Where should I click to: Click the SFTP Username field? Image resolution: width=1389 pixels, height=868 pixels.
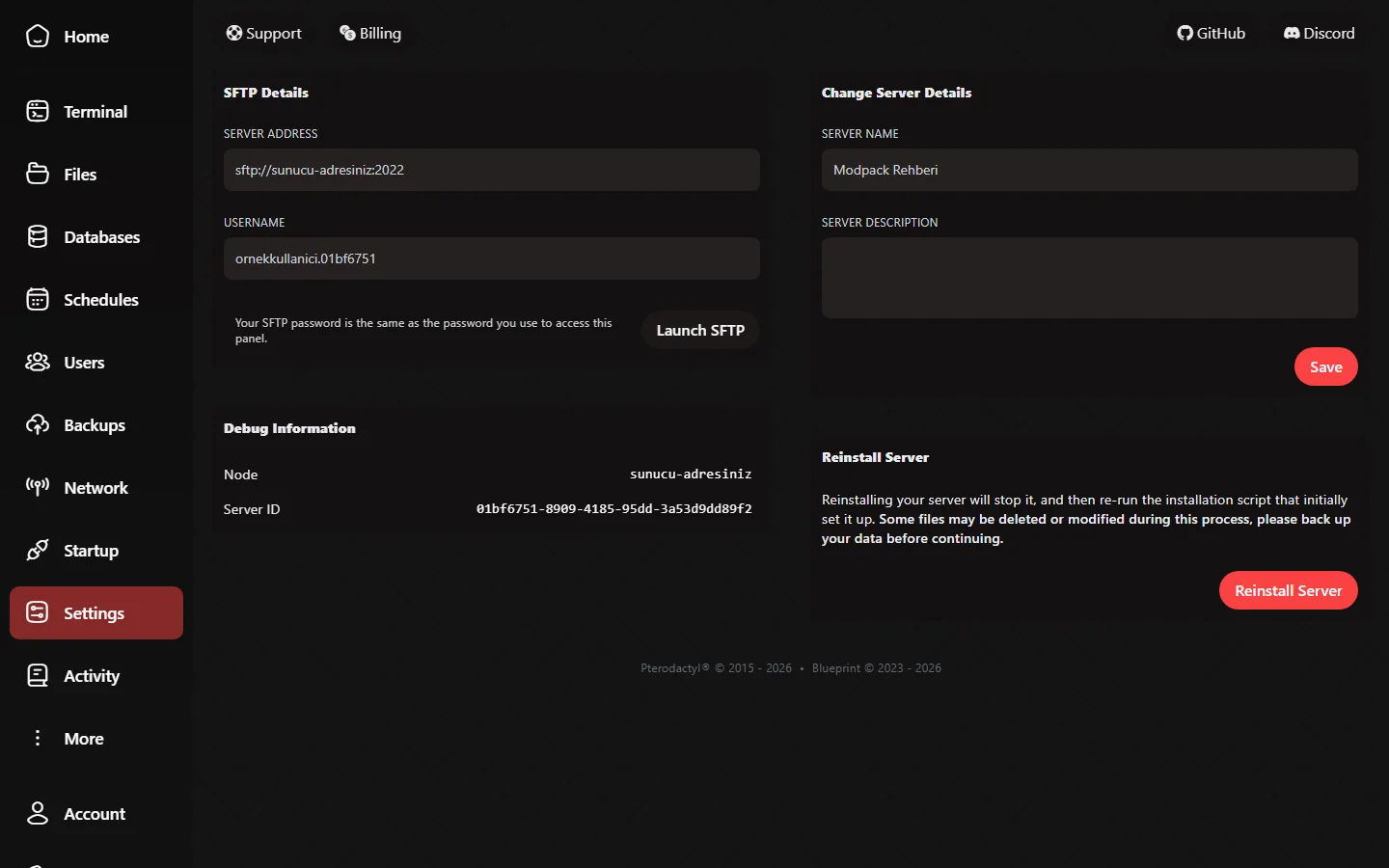pyautogui.click(x=492, y=258)
